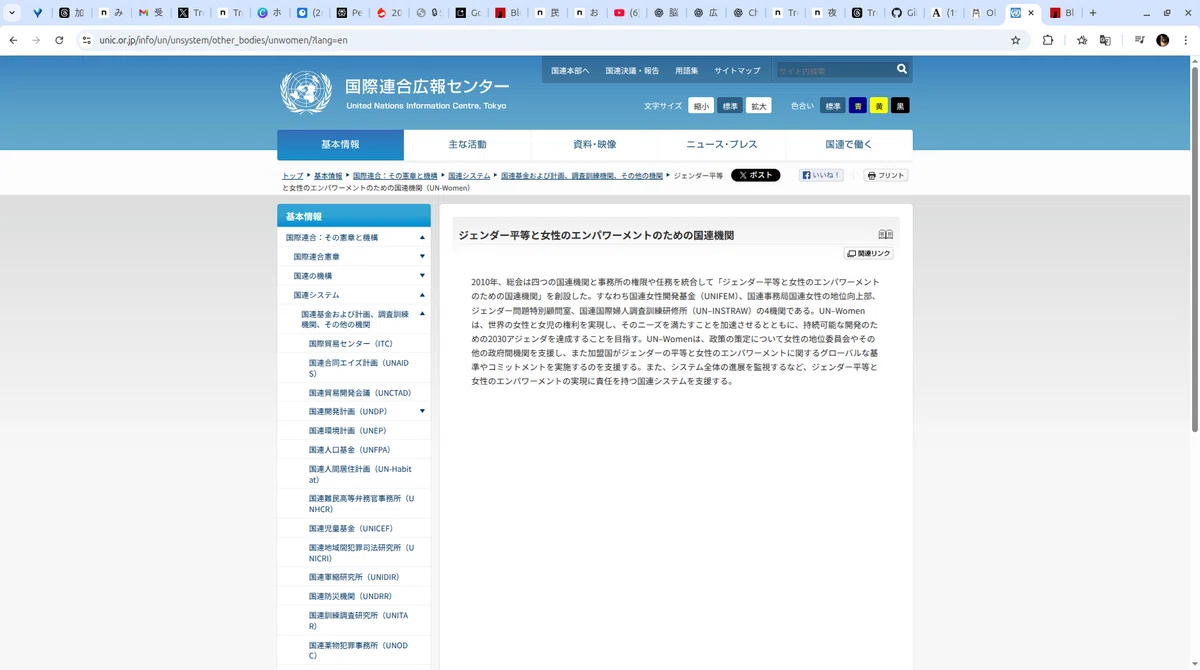Bookmark this page with the star icon
Screen dimensions: 1200x670
[x=1016, y=40]
